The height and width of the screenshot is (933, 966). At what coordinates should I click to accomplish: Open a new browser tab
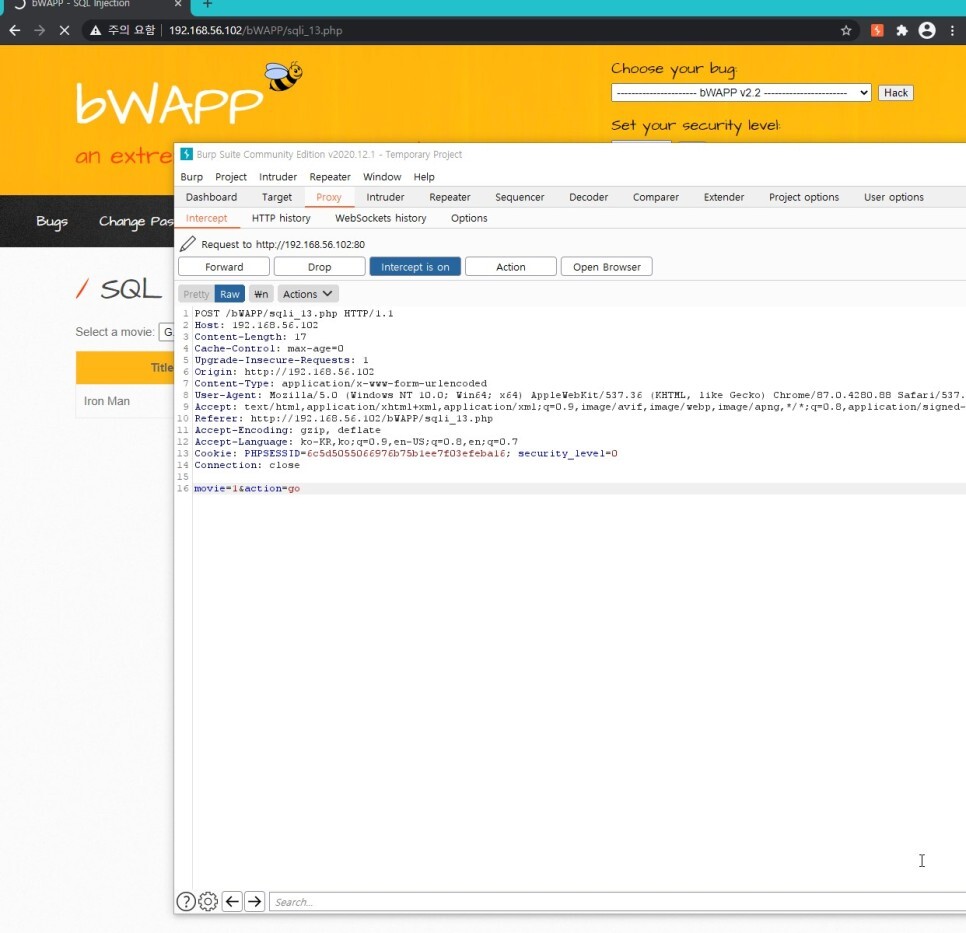pyautogui.click(x=208, y=4)
